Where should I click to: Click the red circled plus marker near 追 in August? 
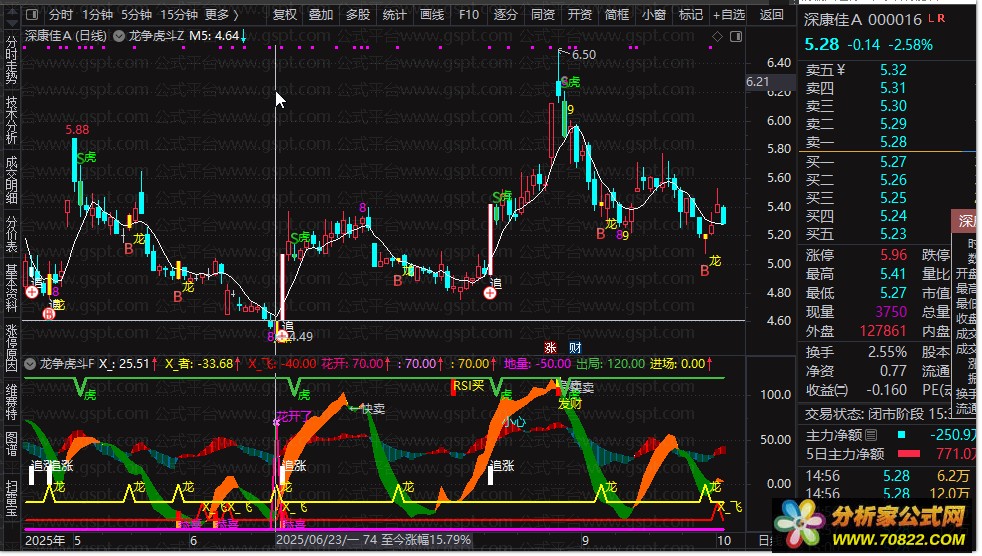tap(490, 292)
